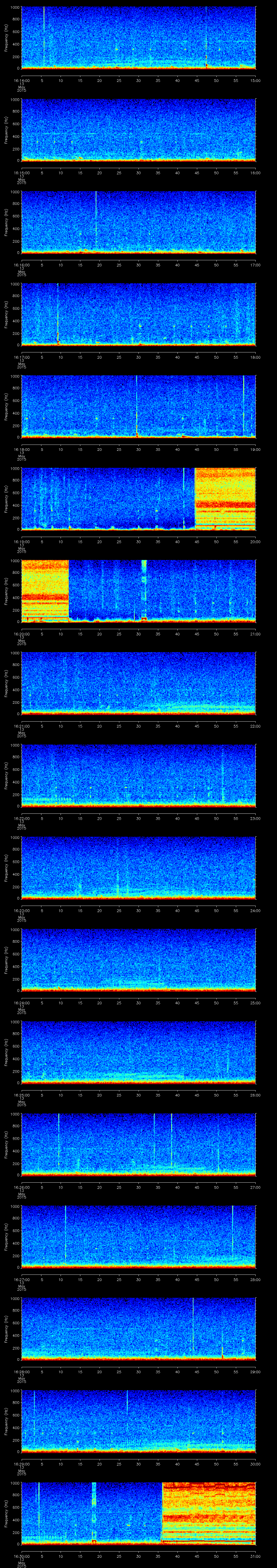The width and height of the screenshot is (277, 1568).
Task: Click the 16:22:00 start time label
Action: (21, 818)
